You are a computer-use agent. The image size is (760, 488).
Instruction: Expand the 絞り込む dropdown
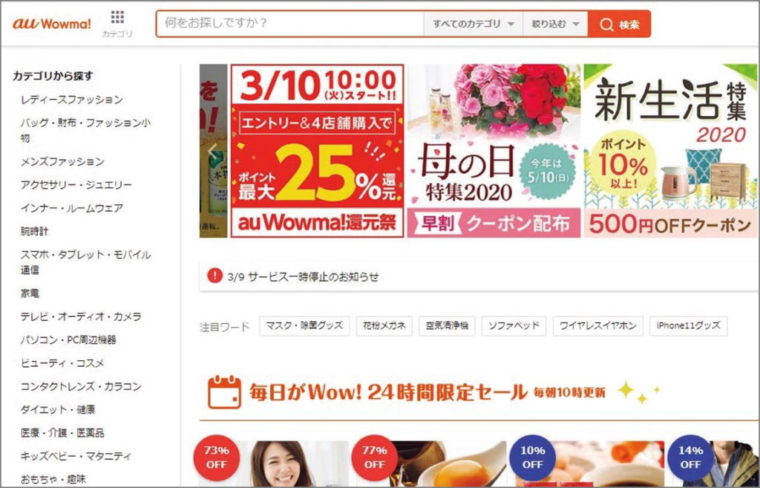click(x=555, y=24)
